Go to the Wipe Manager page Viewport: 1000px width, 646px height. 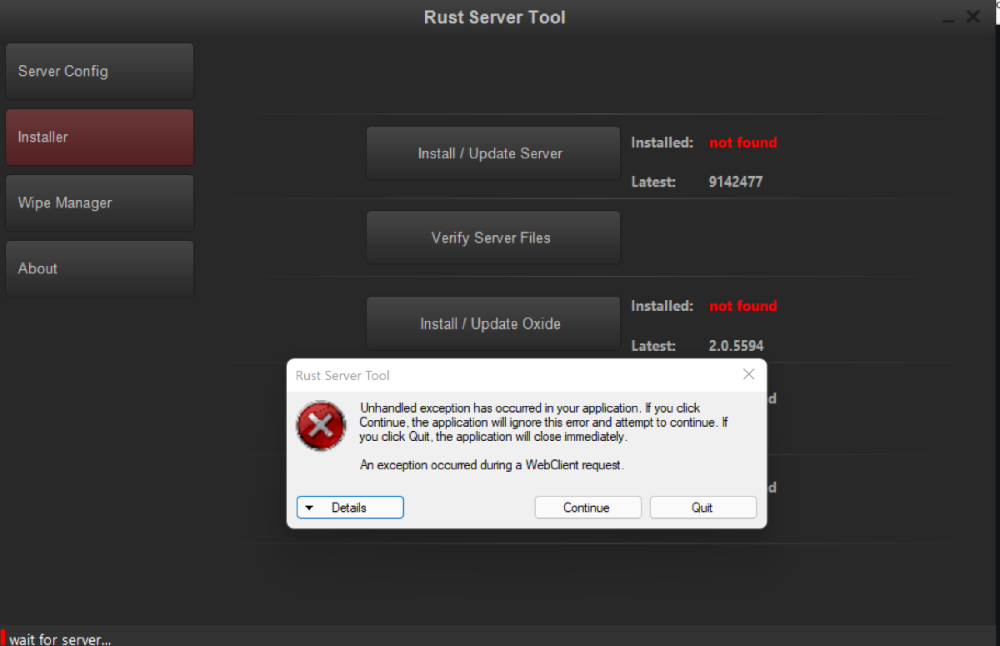99,203
